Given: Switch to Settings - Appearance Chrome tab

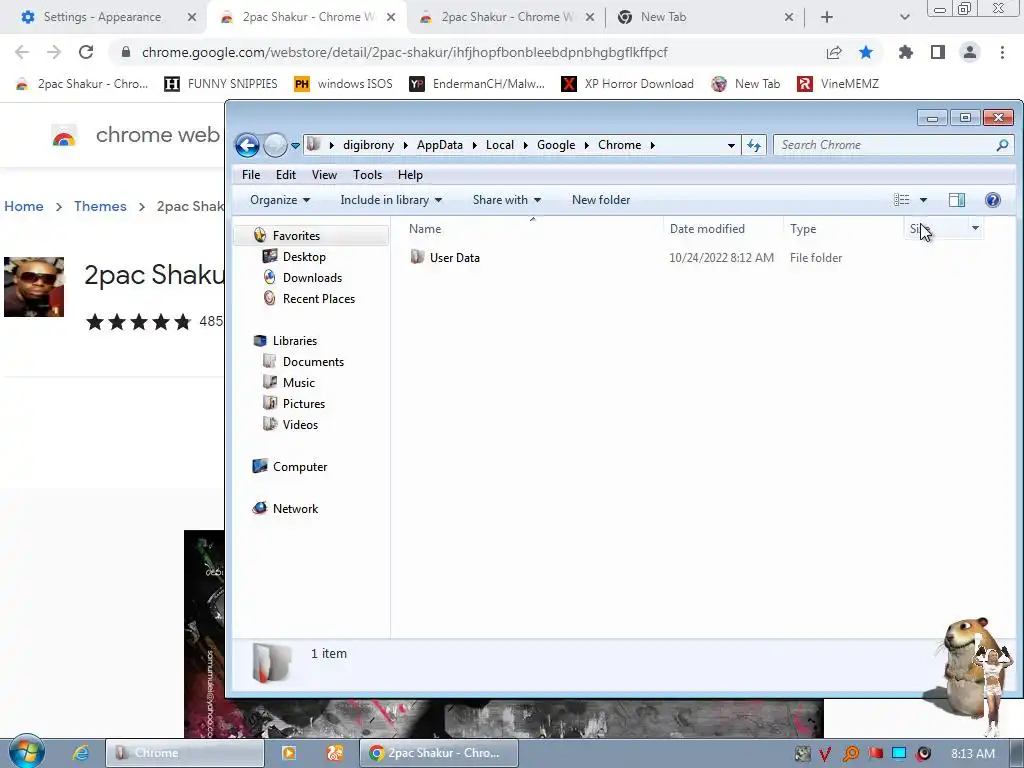Looking at the screenshot, I should [x=102, y=17].
